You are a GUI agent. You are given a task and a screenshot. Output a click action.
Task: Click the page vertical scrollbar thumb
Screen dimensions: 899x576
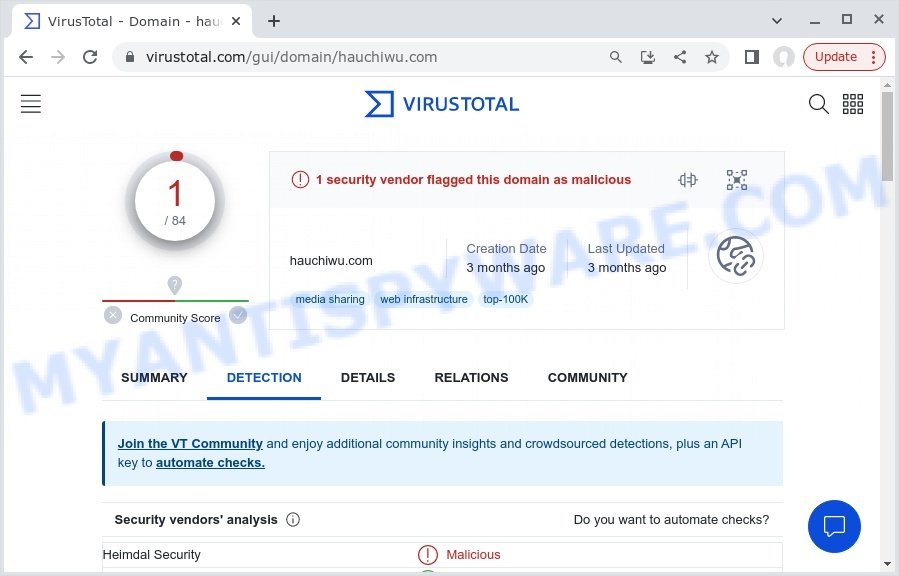pyautogui.click(x=887, y=137)
